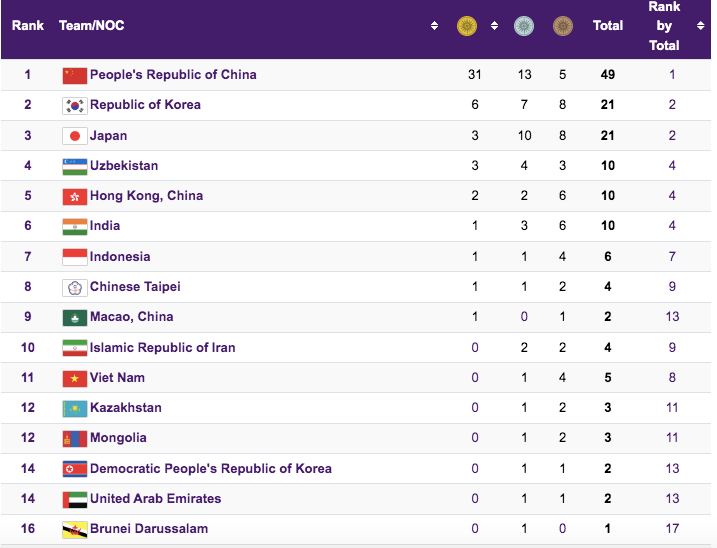The height and width of the screenshot is (548, 717).
Task: Click the Rank column header
Action: coord(28,26)
